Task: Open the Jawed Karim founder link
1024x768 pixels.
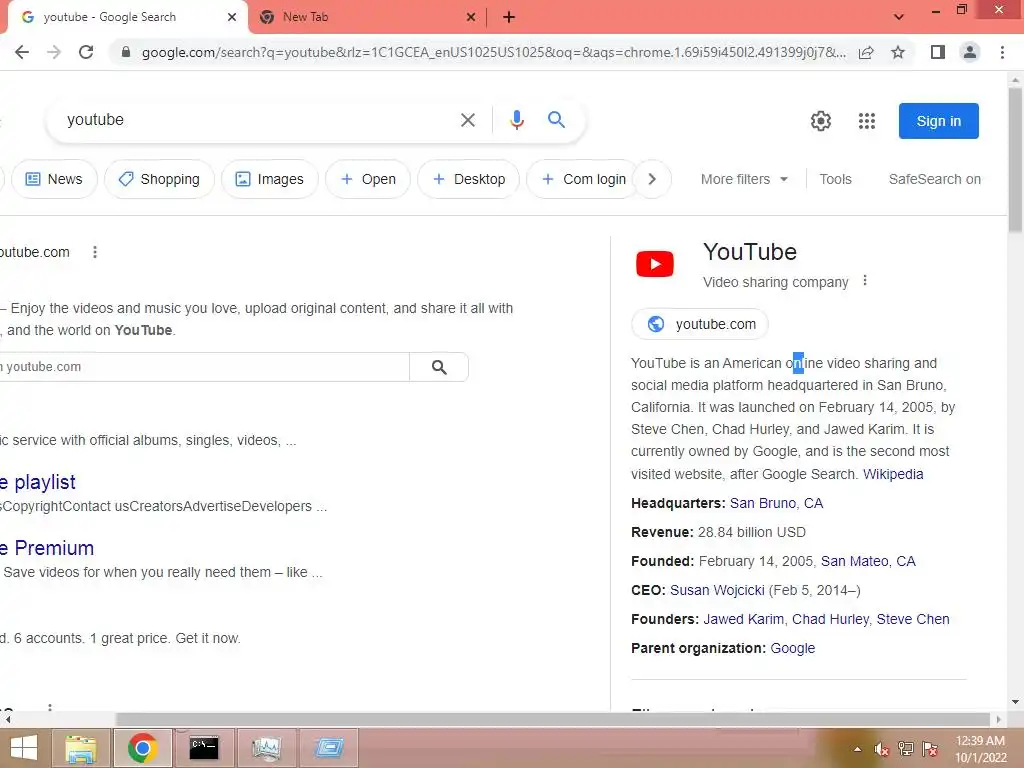Action: coord(743,619)
